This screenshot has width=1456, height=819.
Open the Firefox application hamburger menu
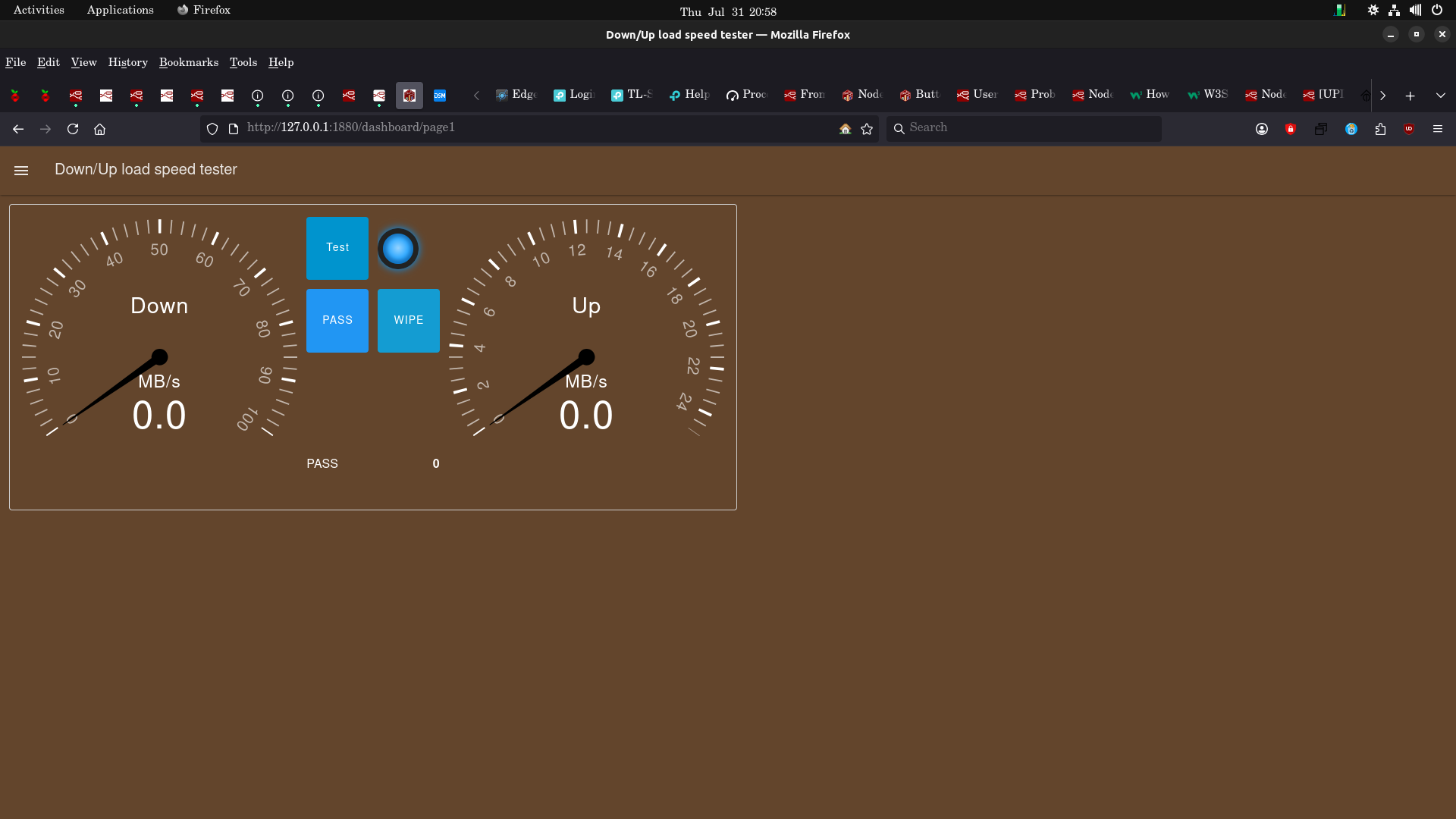1438,129
